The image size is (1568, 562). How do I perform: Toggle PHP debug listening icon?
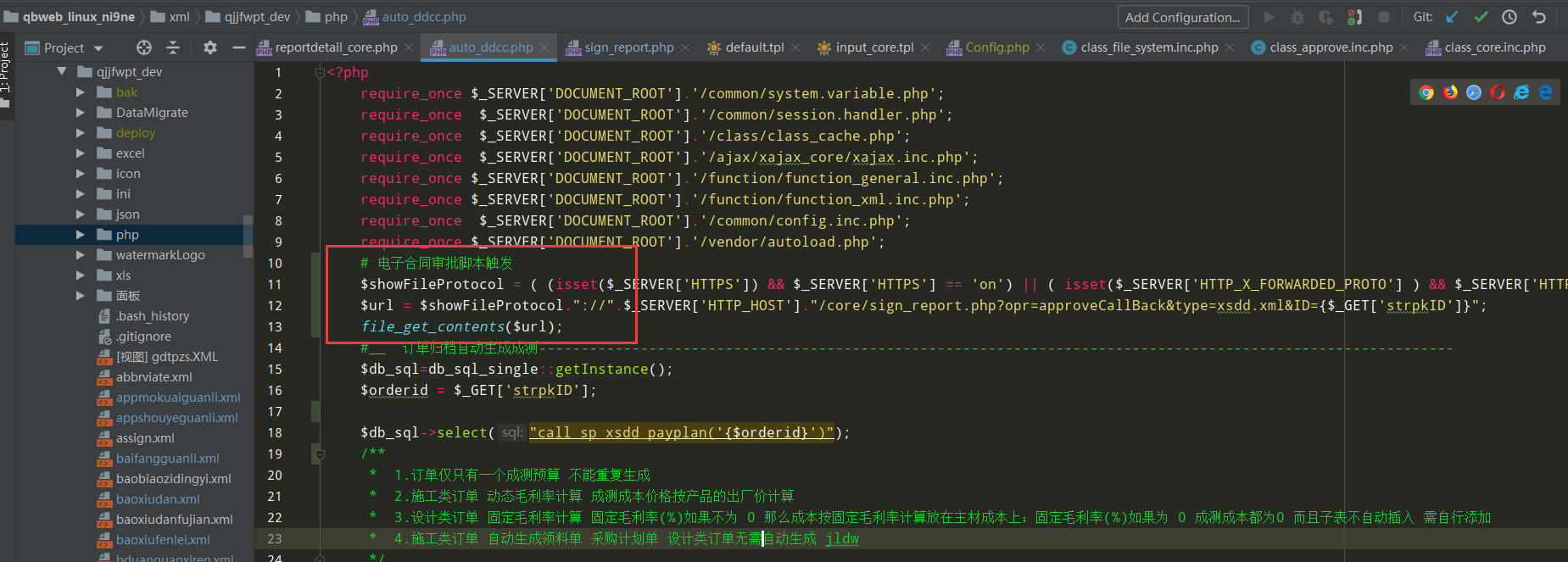[x=1354, y=17]
